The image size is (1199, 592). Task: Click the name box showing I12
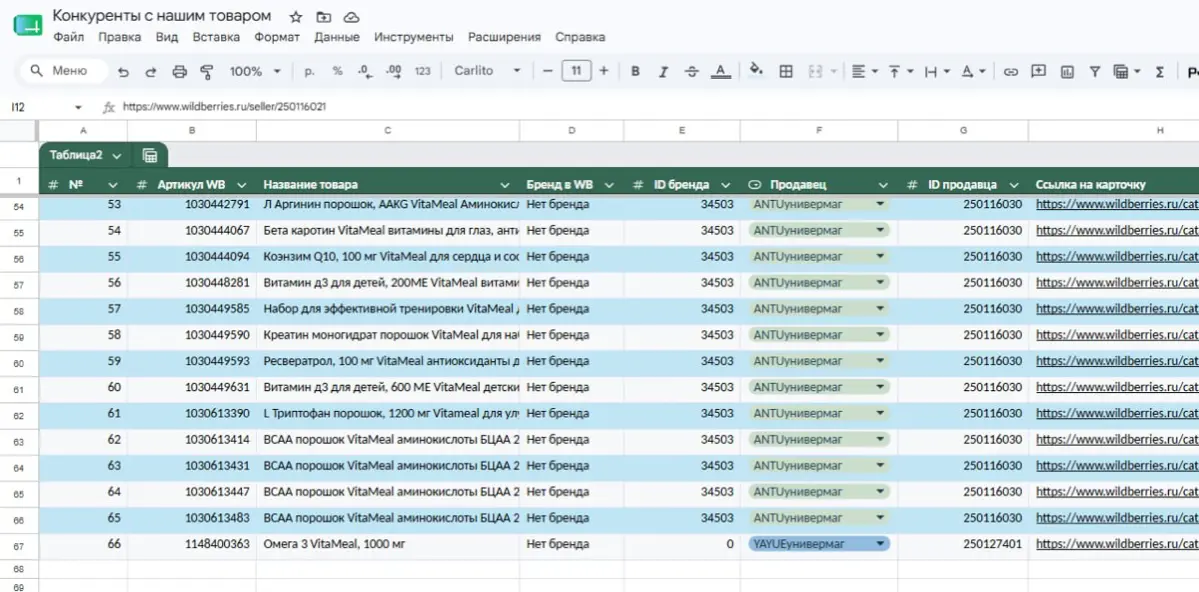38,107
